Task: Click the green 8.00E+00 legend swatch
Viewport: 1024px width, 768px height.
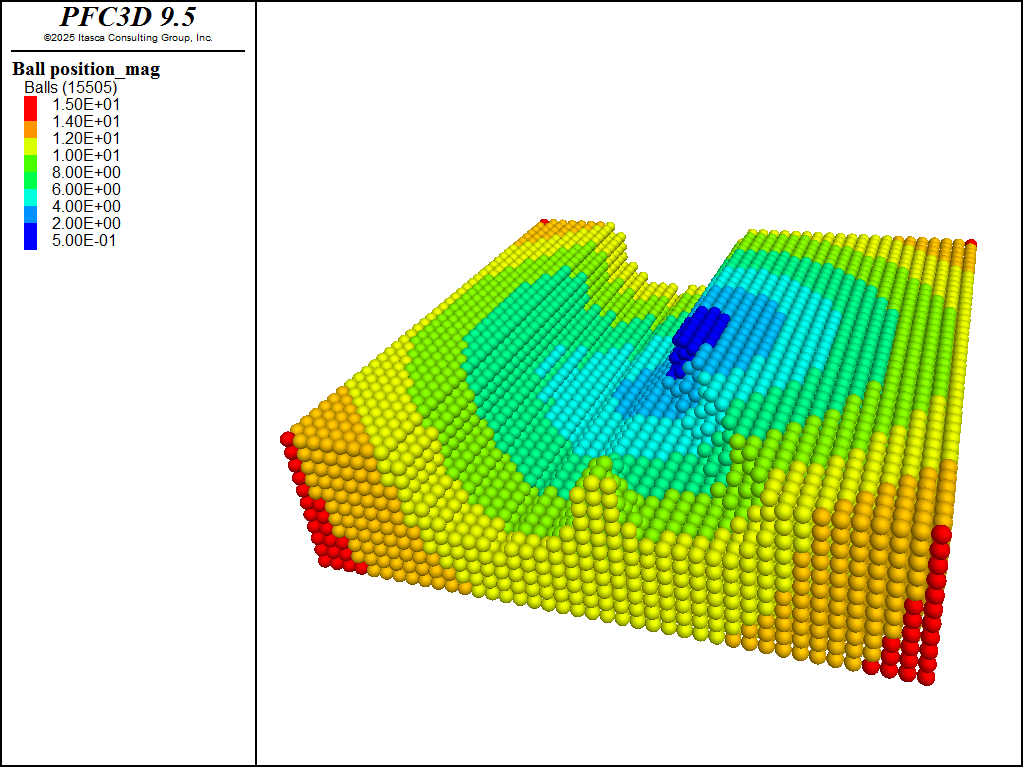Action: pyautogui.click(x=31, y=163)
